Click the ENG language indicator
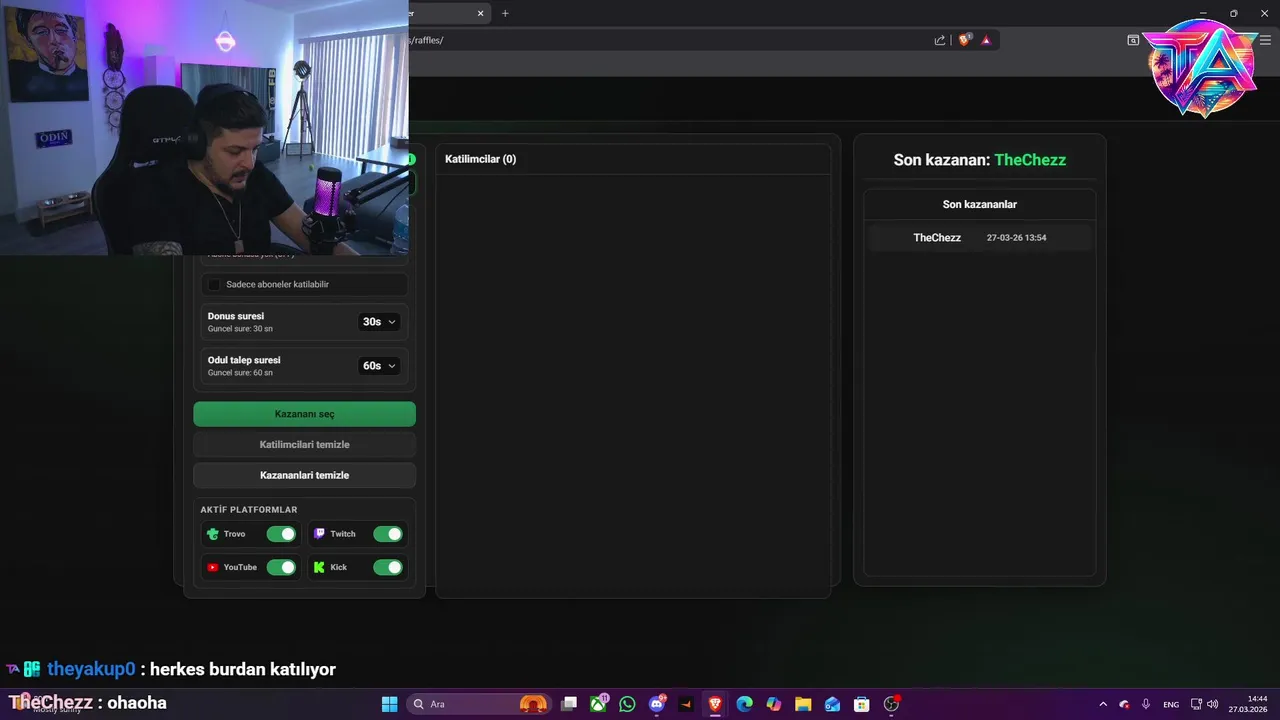The image size is (1280, 720). (x=1171, y=704)
